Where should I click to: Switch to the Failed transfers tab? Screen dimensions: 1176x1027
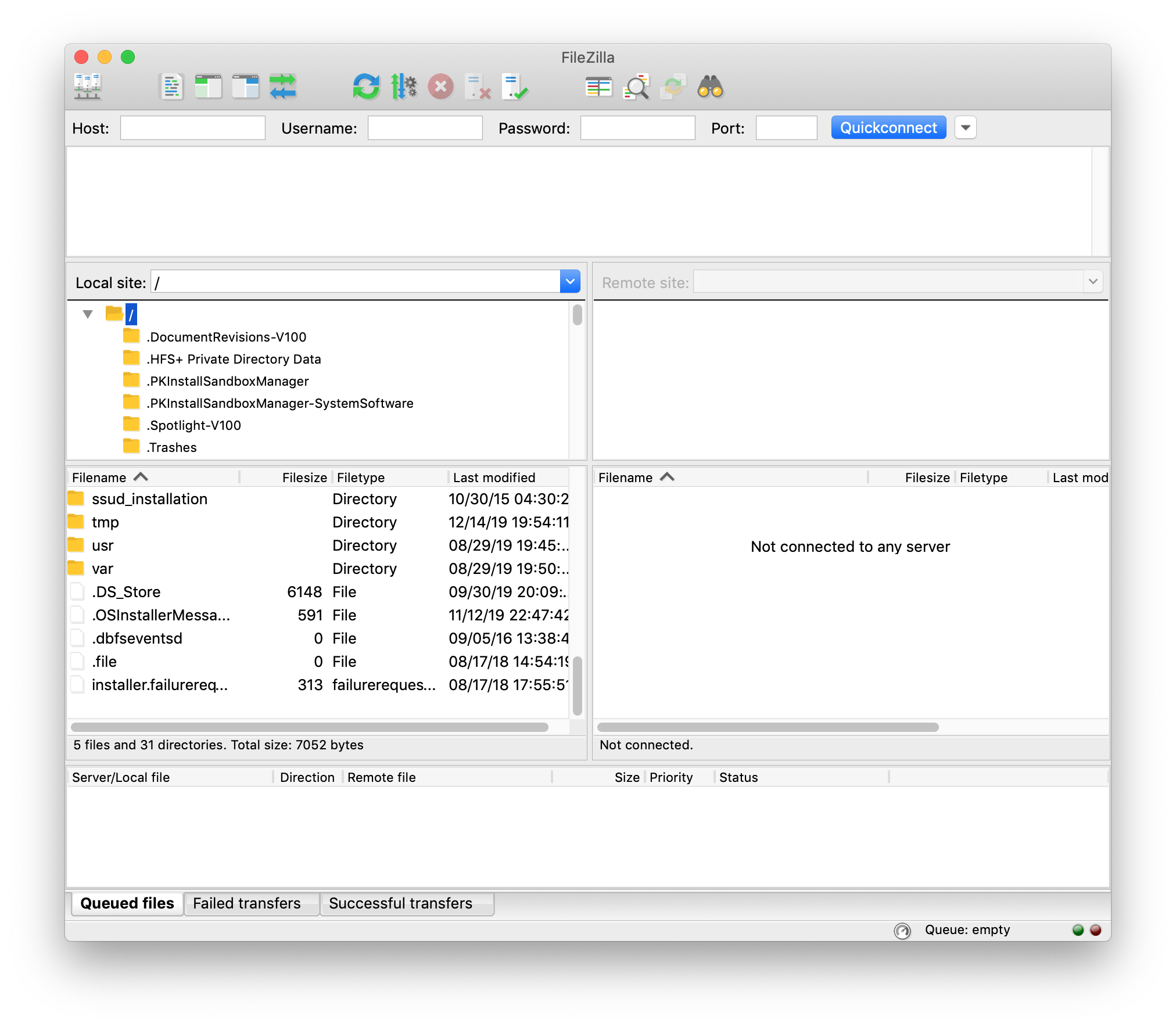click(250, 903)
